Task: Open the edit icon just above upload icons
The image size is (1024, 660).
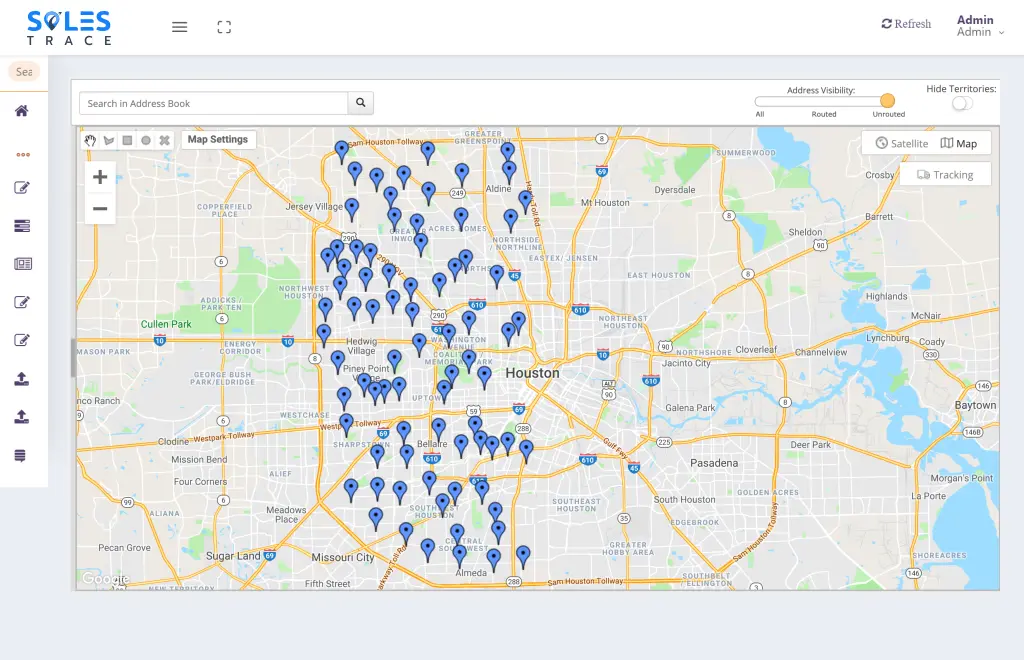Action: pyautogui.click(x=22, y=340)
